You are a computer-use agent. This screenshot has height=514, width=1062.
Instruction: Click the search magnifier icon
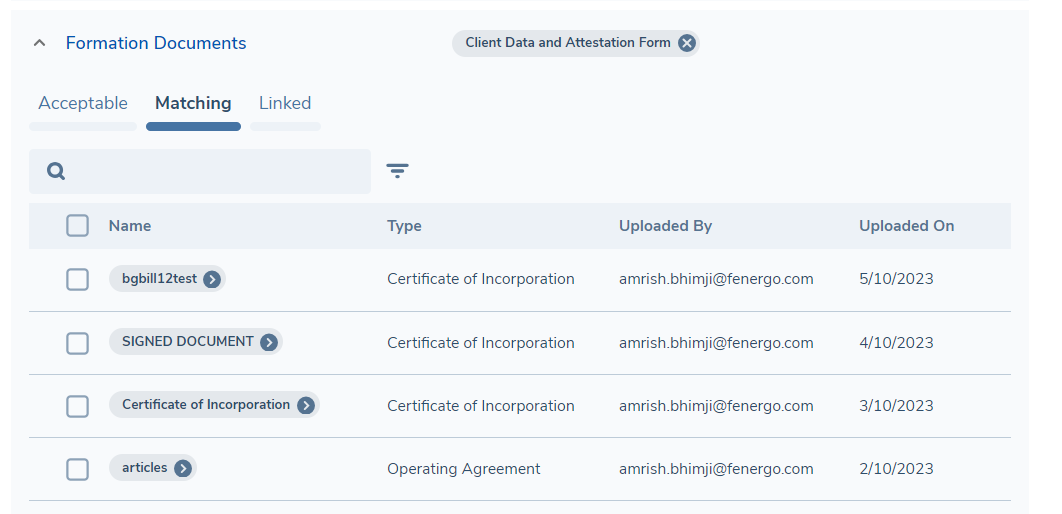click(x=56, y=171)
